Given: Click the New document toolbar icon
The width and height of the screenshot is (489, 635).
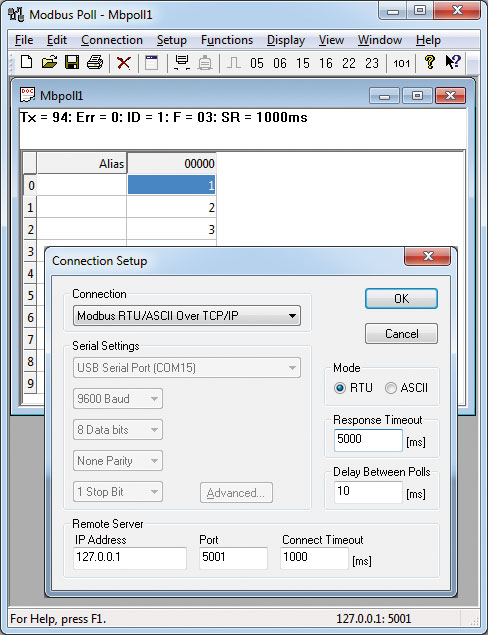Looking at the screenshot, I should [x=27, y=63].
